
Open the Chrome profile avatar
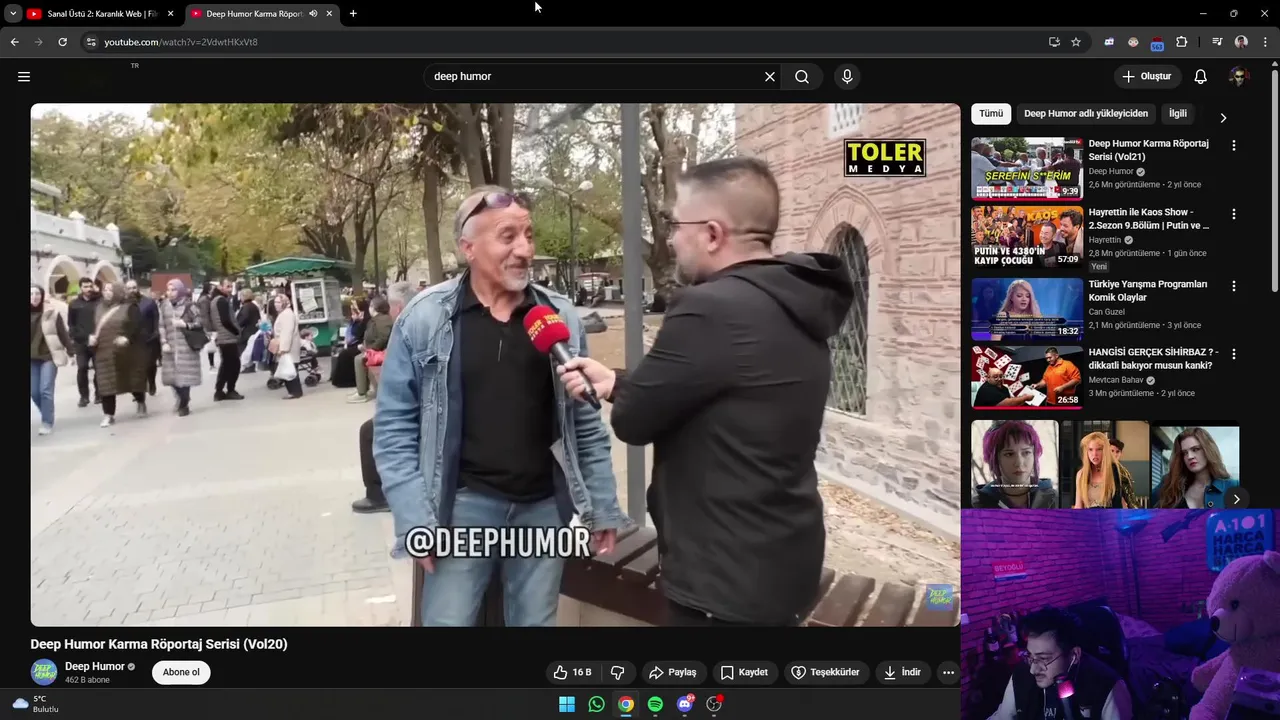click(x=1241, y=42)
